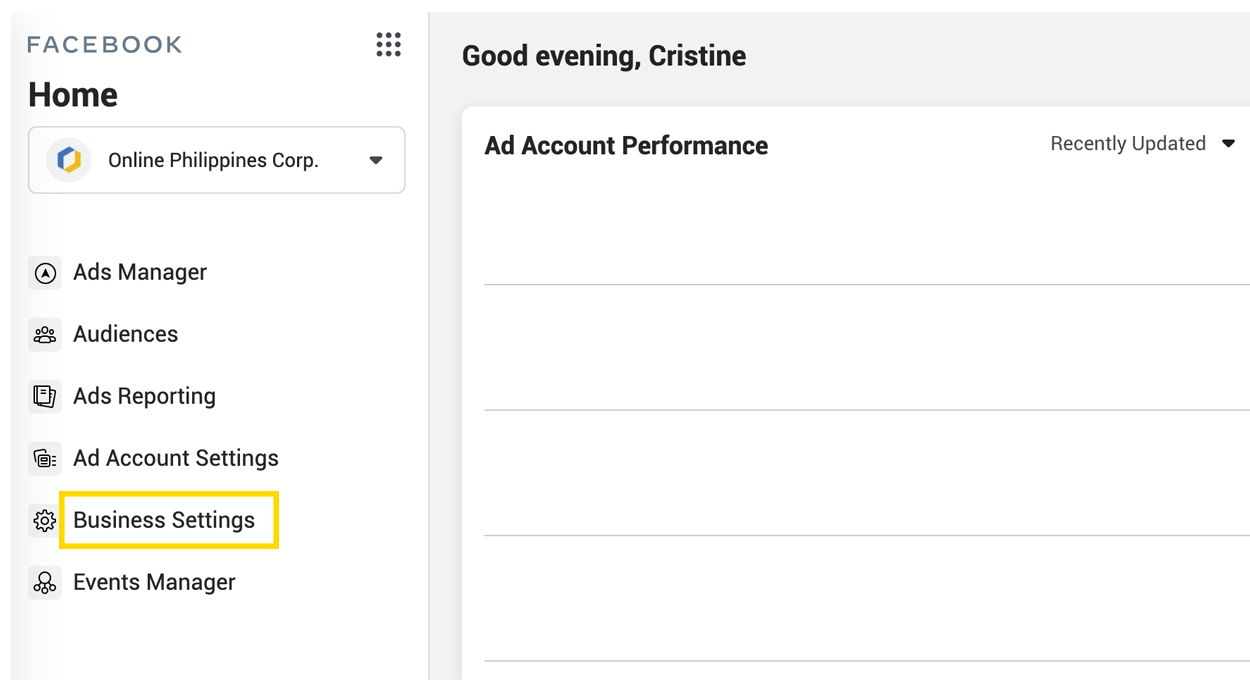Expand the Online Philippines Corp. account dropdown
The image size is (1250, 694).
217,160
